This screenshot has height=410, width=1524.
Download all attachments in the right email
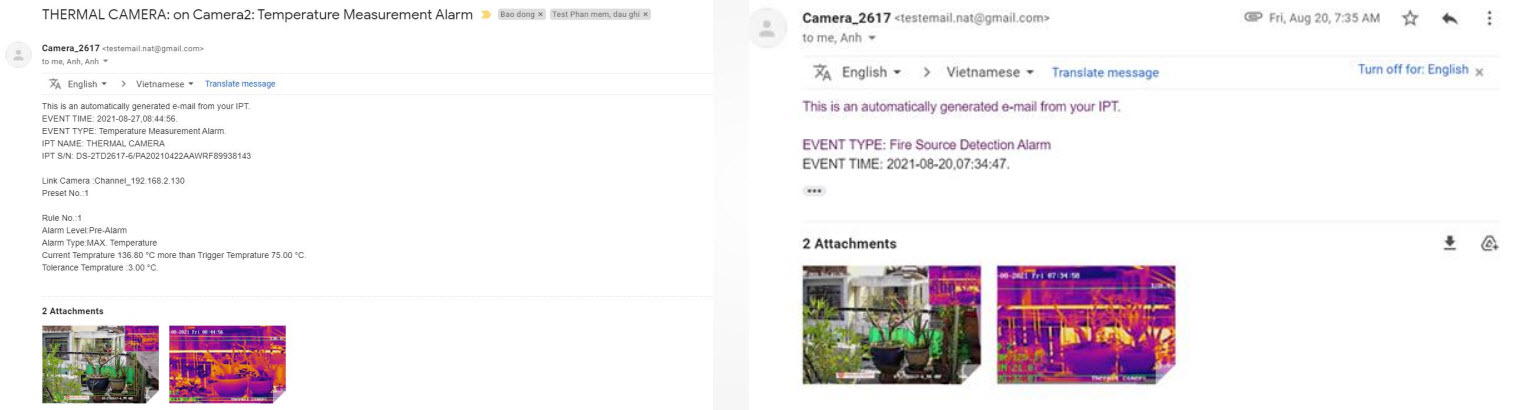coord(1450,243)
